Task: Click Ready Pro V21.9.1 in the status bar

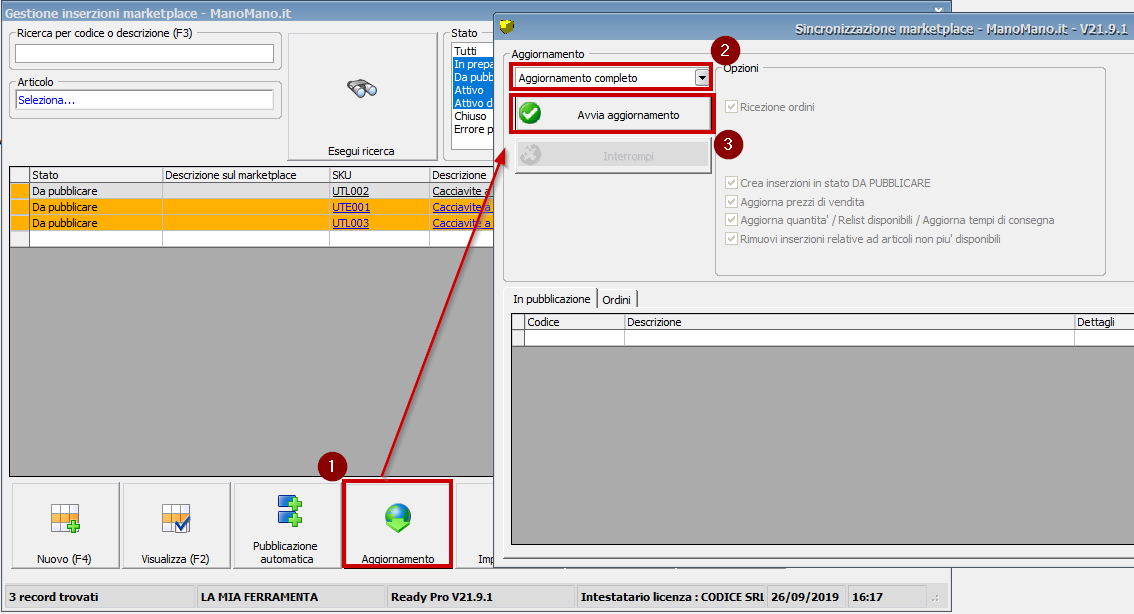Action: (442, 597)
